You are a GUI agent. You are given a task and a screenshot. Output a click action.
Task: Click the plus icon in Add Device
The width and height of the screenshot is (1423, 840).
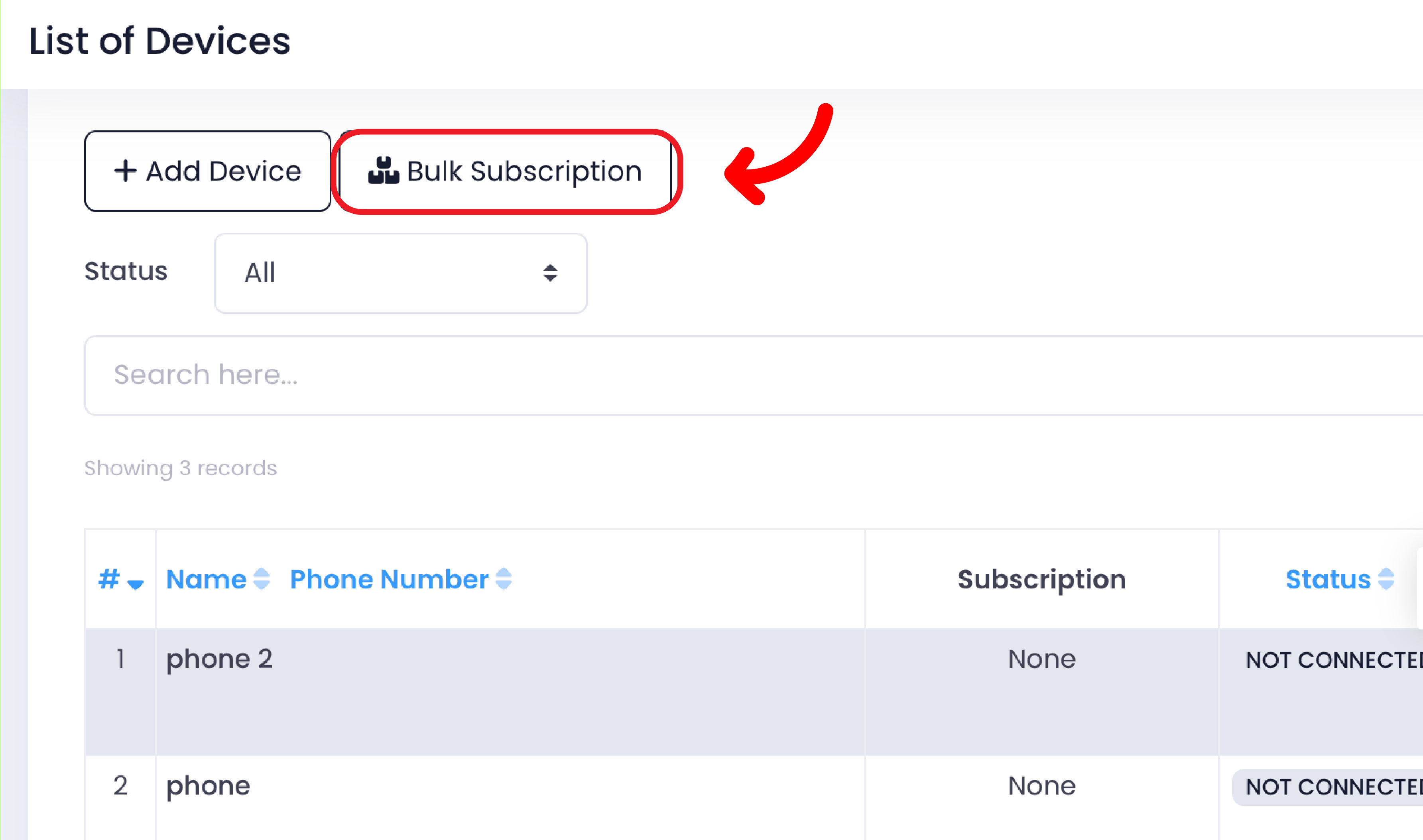click(x=125, y=170)
